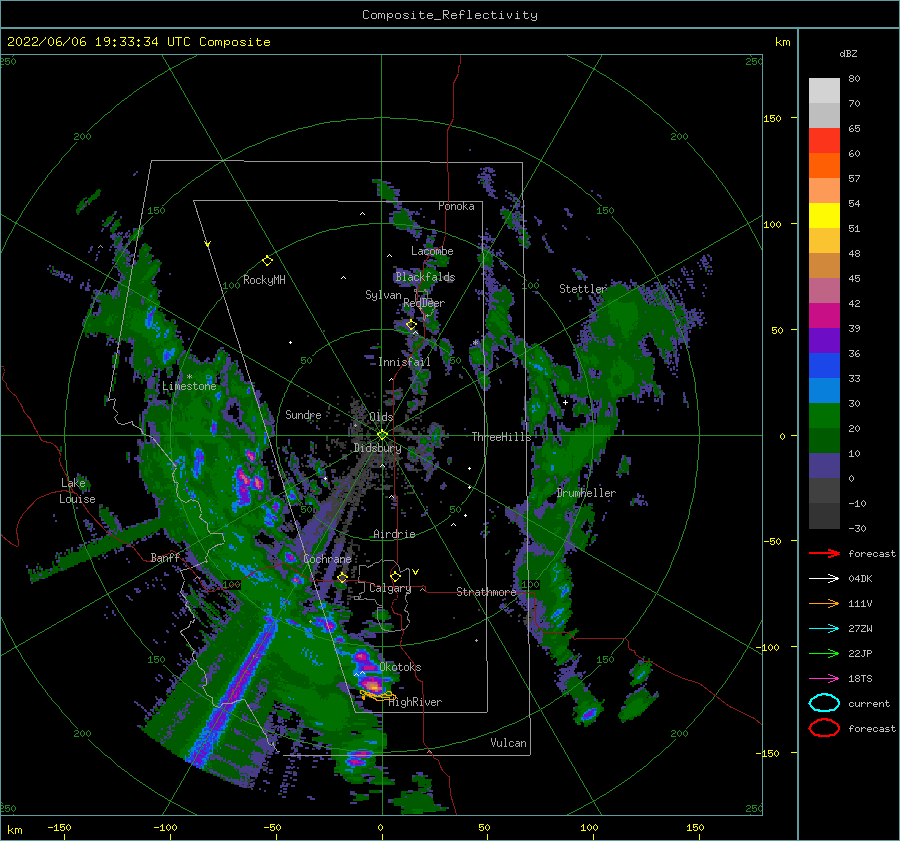
Task: Click the Airdrie city label
Action: click(x=394, y=534)
